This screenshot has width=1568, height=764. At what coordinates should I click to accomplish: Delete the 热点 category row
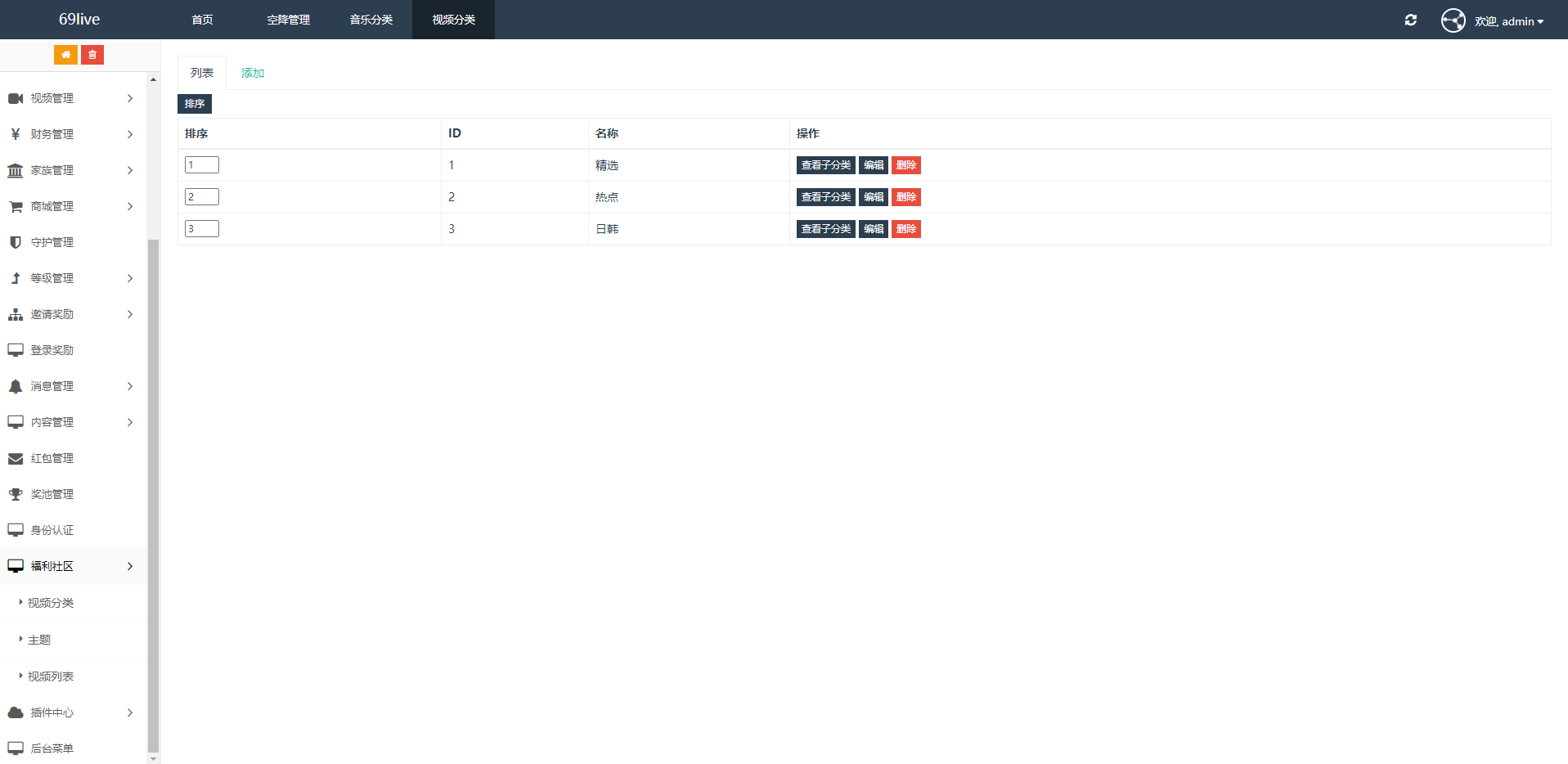tap(905, 197)
